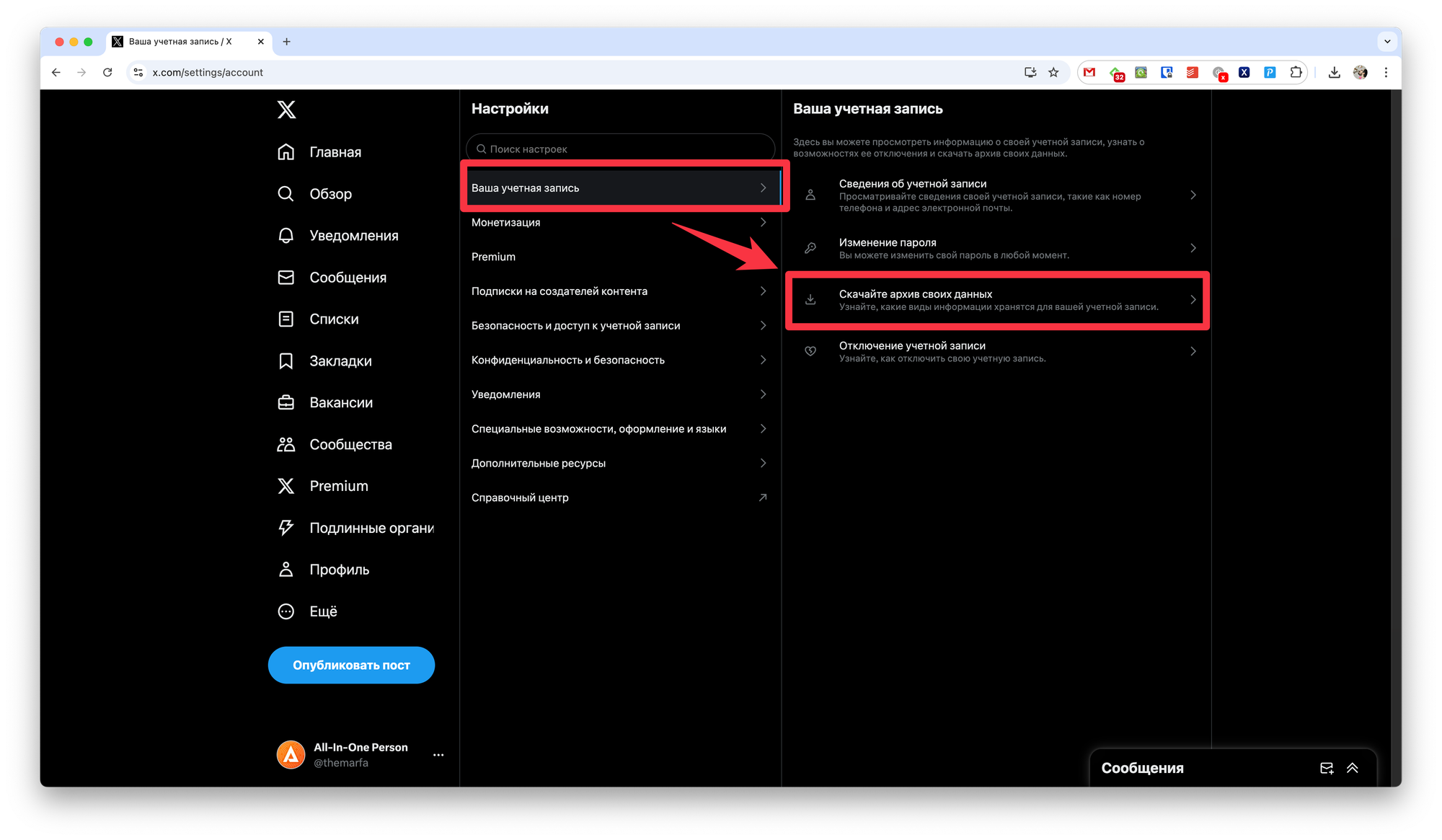The image size is (1442, 840).
Task: Open the Изменение пароля chevron
Action: [1193, 248]
